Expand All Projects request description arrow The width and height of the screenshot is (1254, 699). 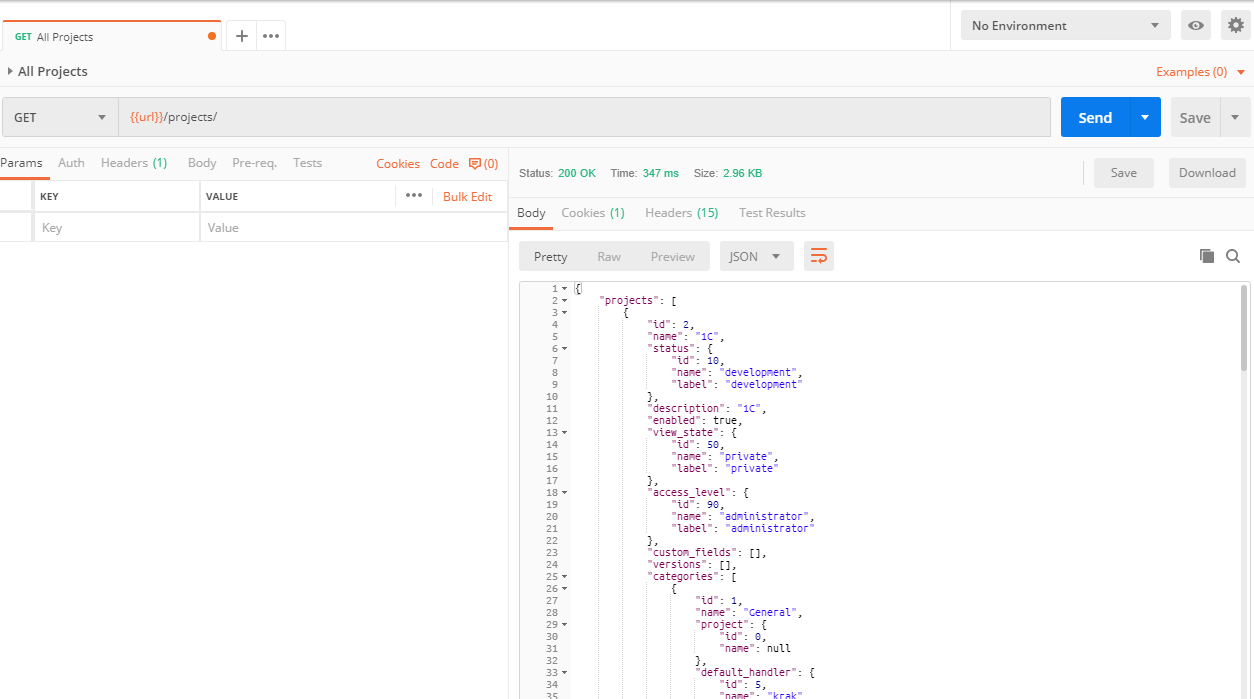tap(10, 71)
